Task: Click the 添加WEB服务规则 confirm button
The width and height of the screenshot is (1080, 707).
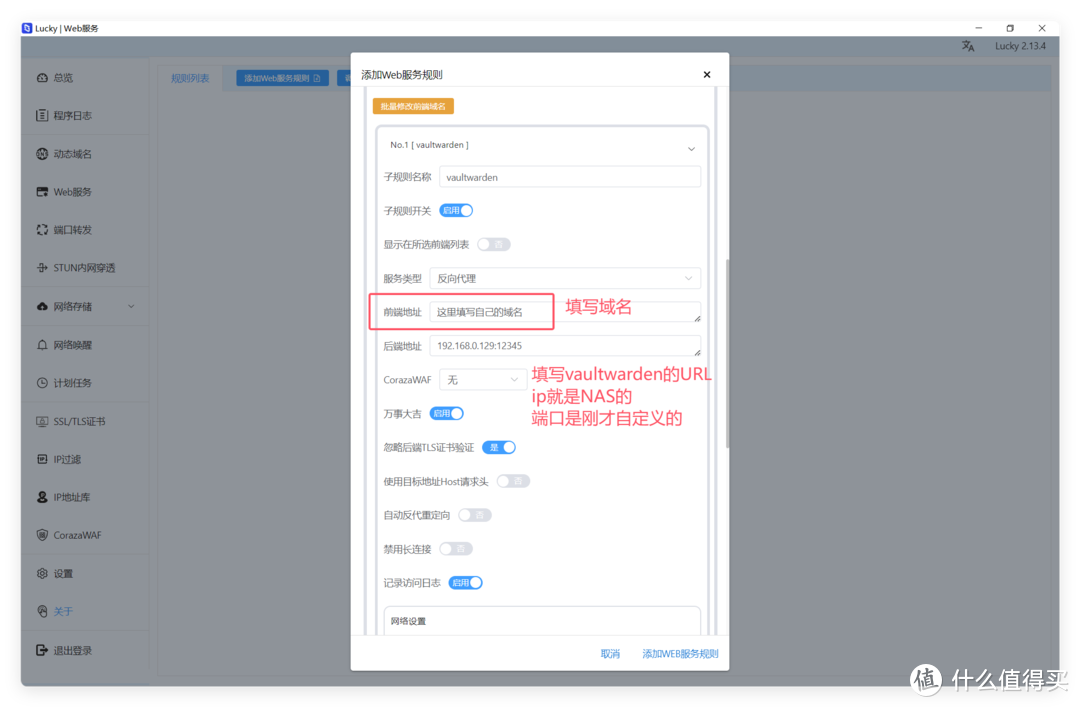Action: (681, 653)
